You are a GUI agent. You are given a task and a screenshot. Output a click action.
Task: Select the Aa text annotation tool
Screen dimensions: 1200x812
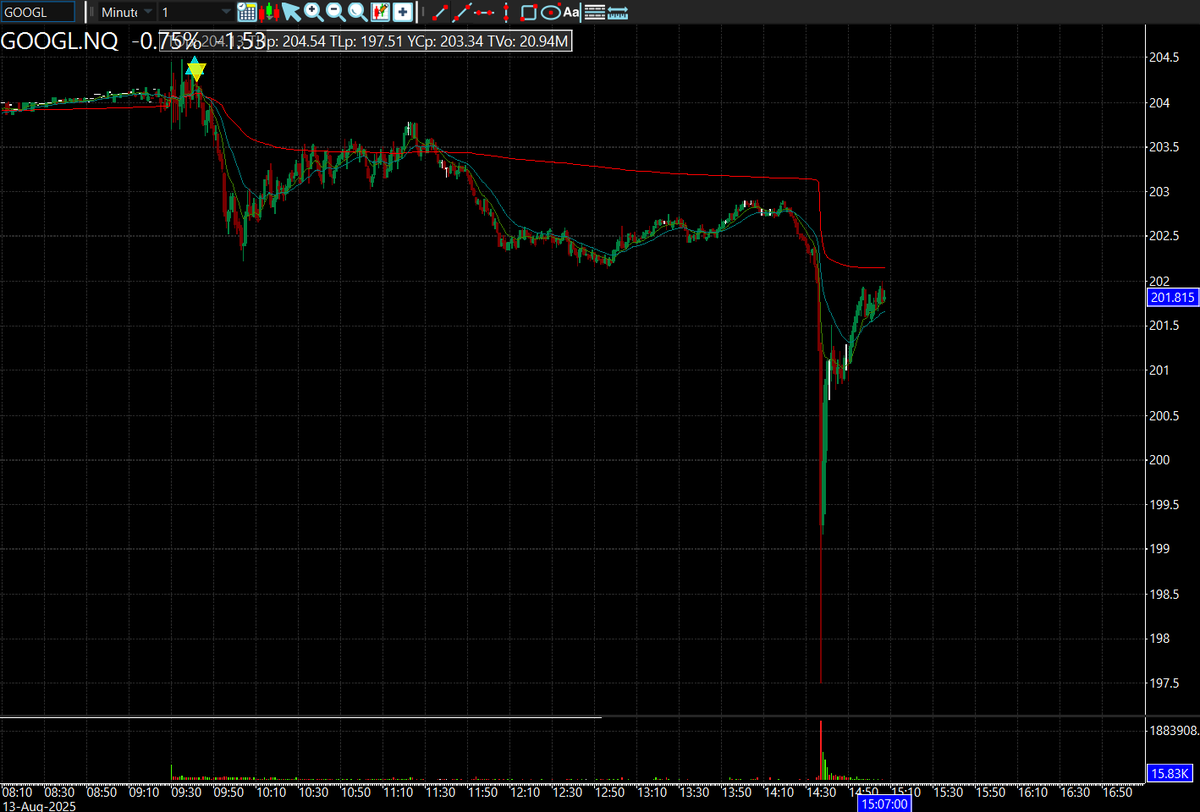(x=571, y=12)
